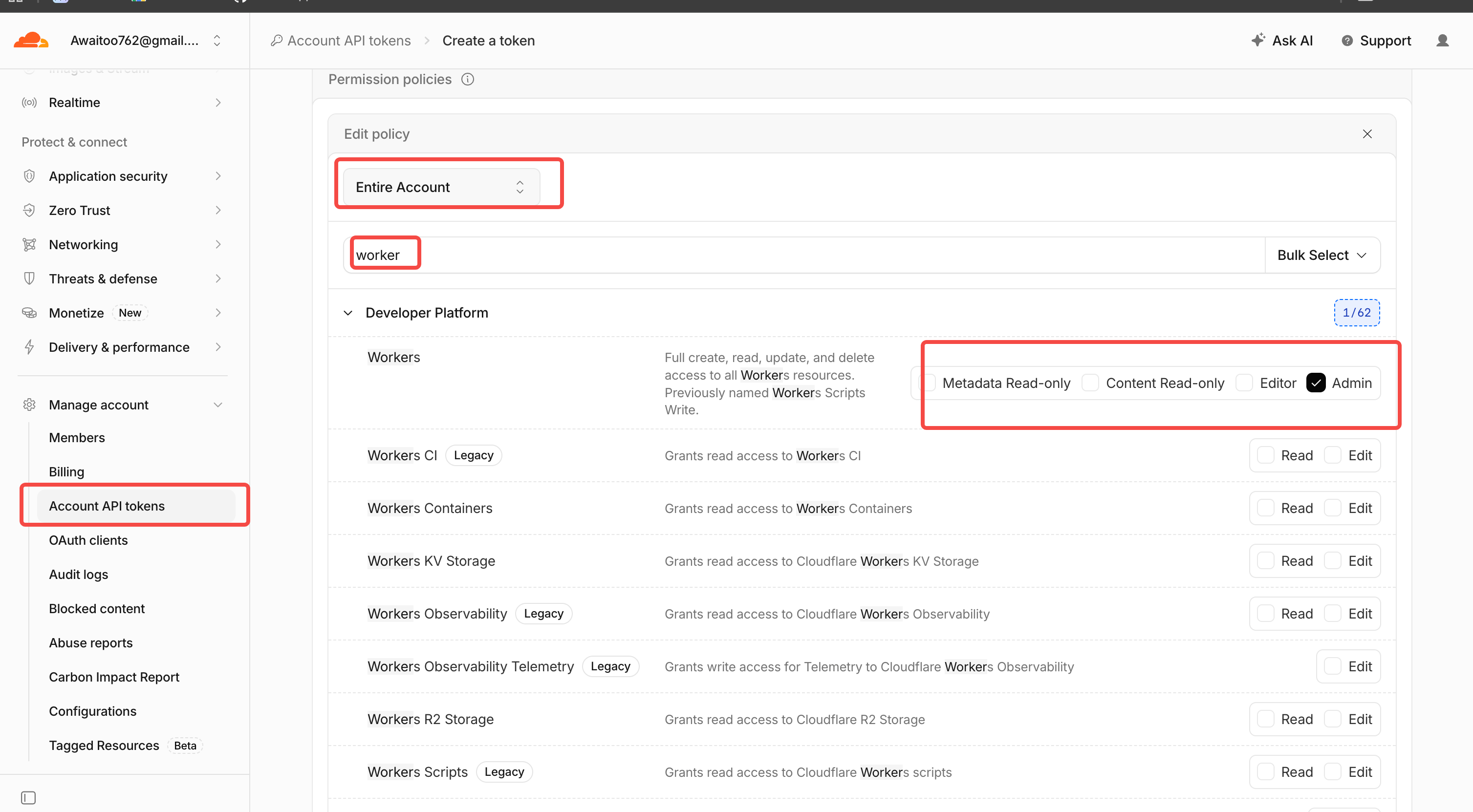Check Edit for Workers R2 Storage
Screen dimensions: 1473x812
(1333, 719)
